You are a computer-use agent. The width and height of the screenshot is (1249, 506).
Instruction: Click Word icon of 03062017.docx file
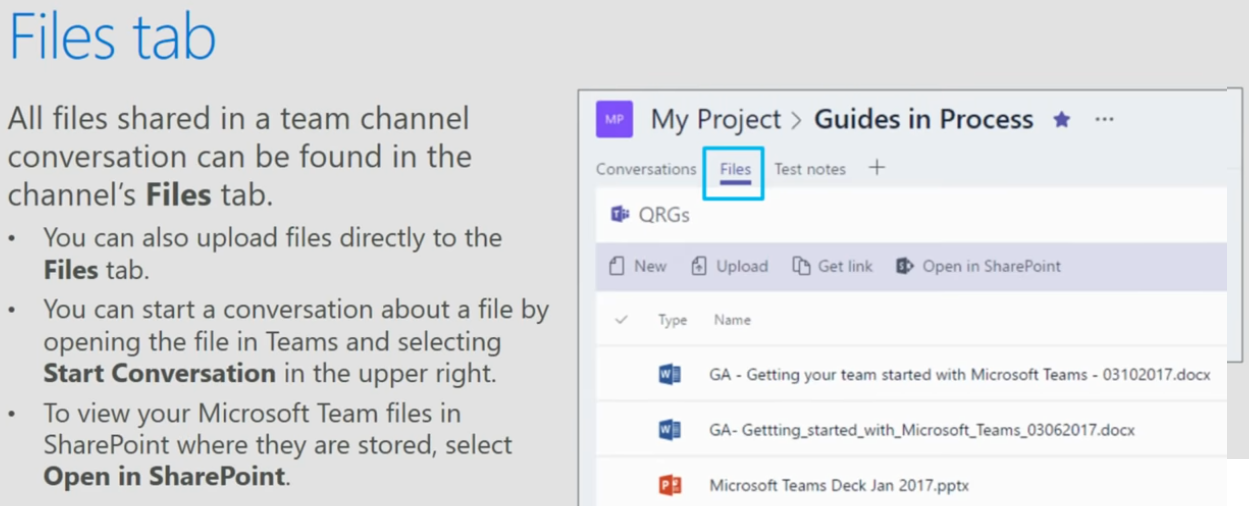(670, 430)
